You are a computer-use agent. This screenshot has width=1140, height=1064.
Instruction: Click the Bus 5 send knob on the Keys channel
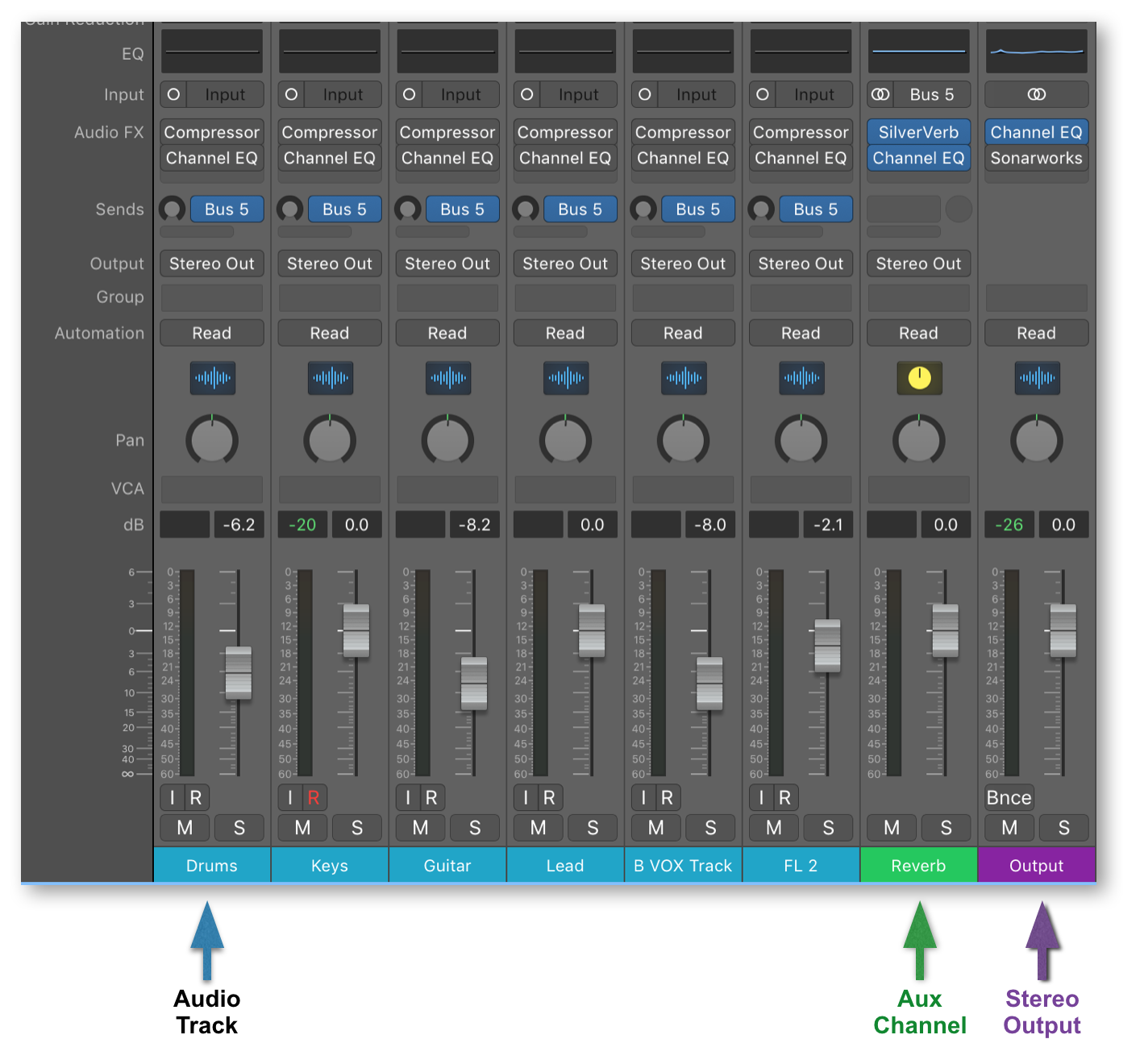[x=290, y=209]
